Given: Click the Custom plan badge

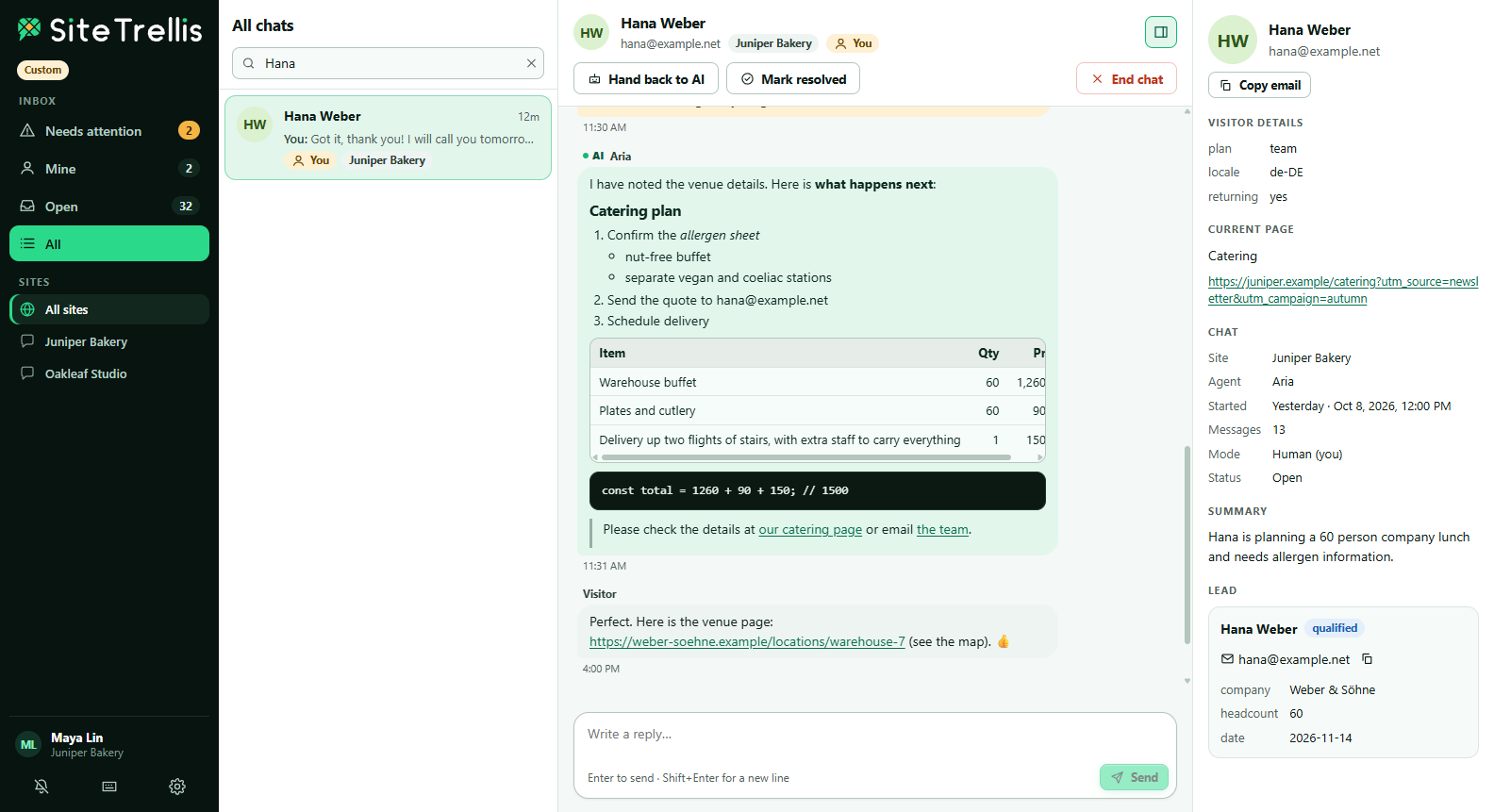Looking at the screenshot, I should 42,70.
